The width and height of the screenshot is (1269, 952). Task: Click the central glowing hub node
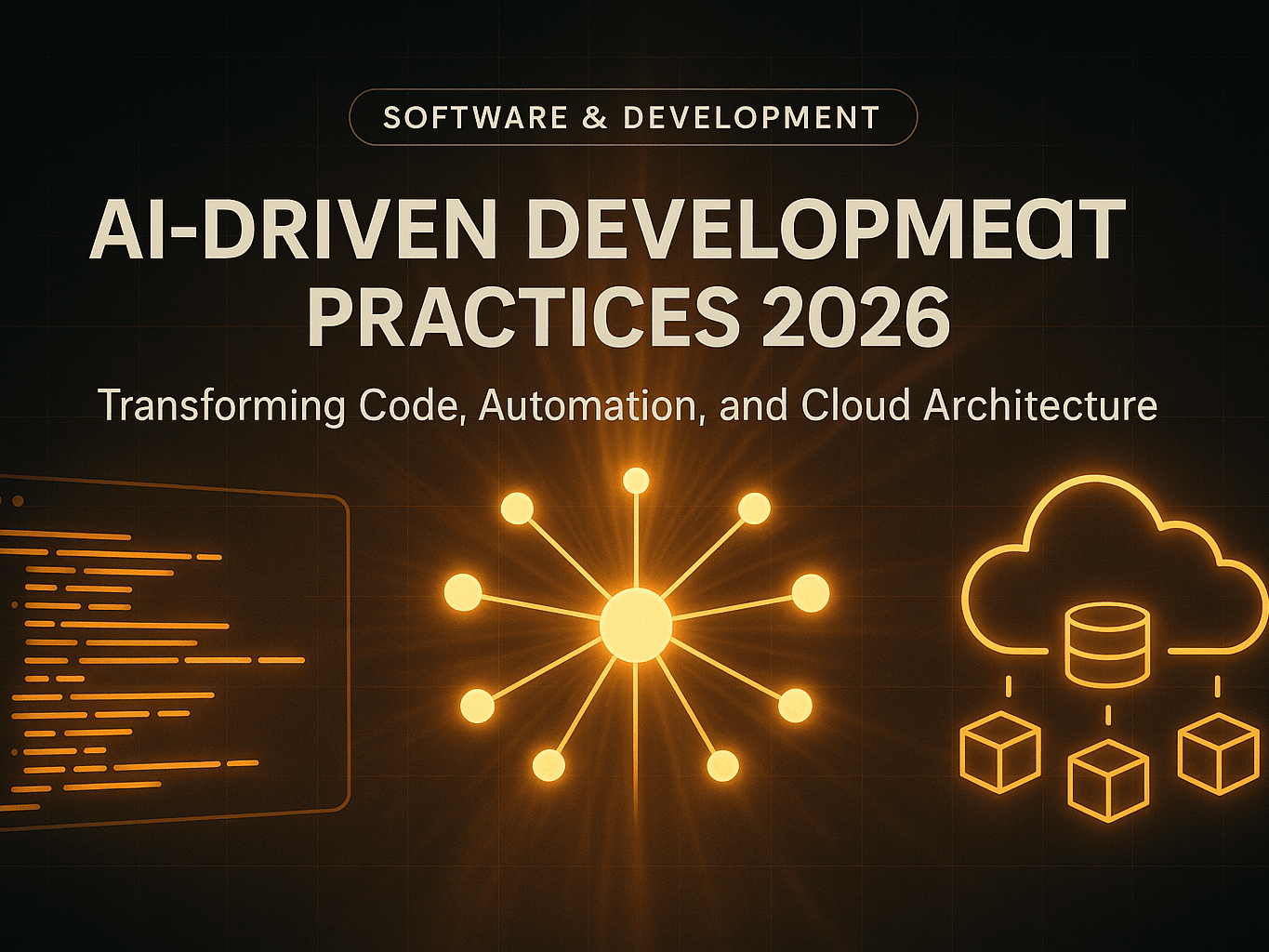[635, 625]
